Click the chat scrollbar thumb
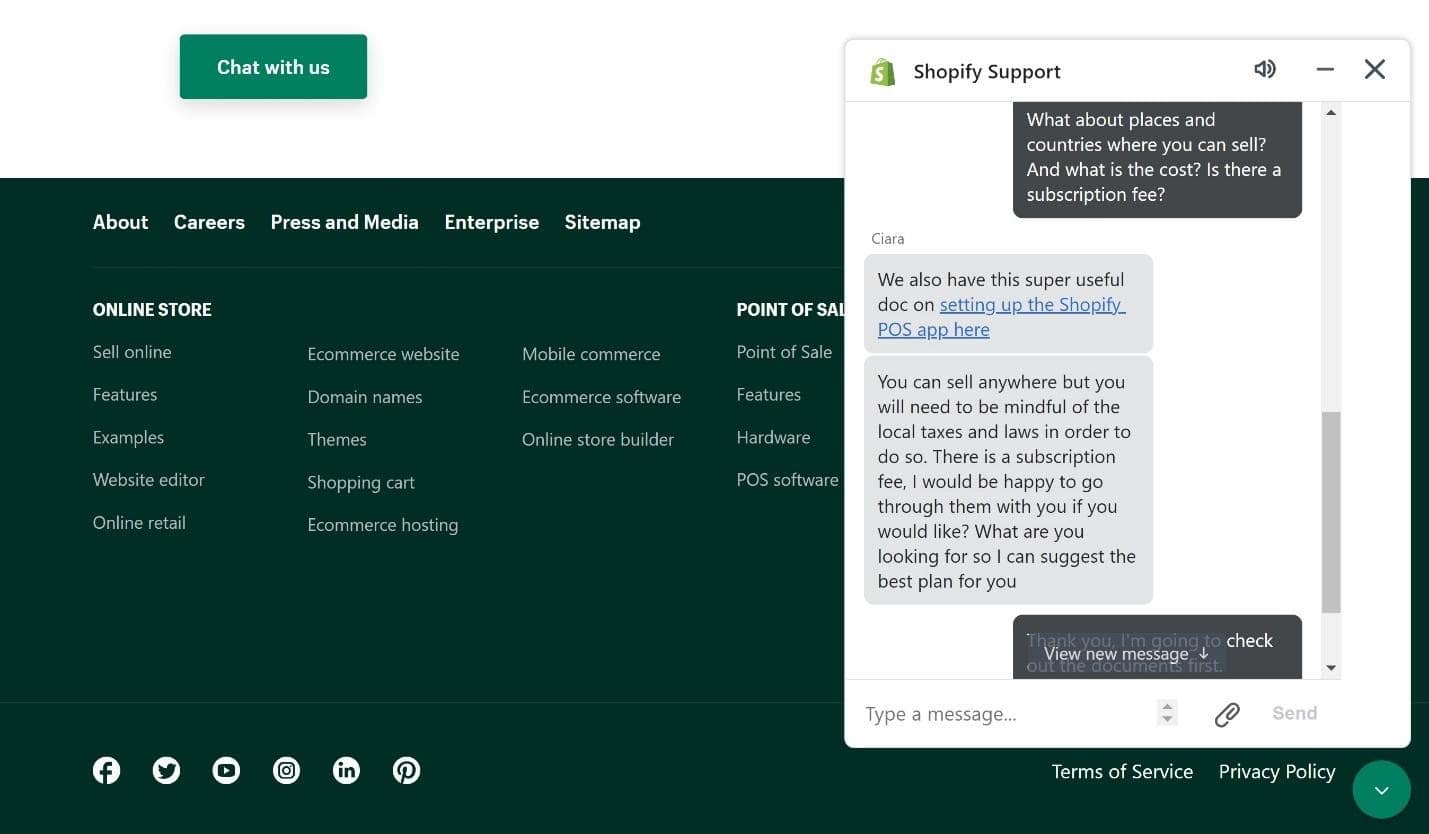 1331,511
